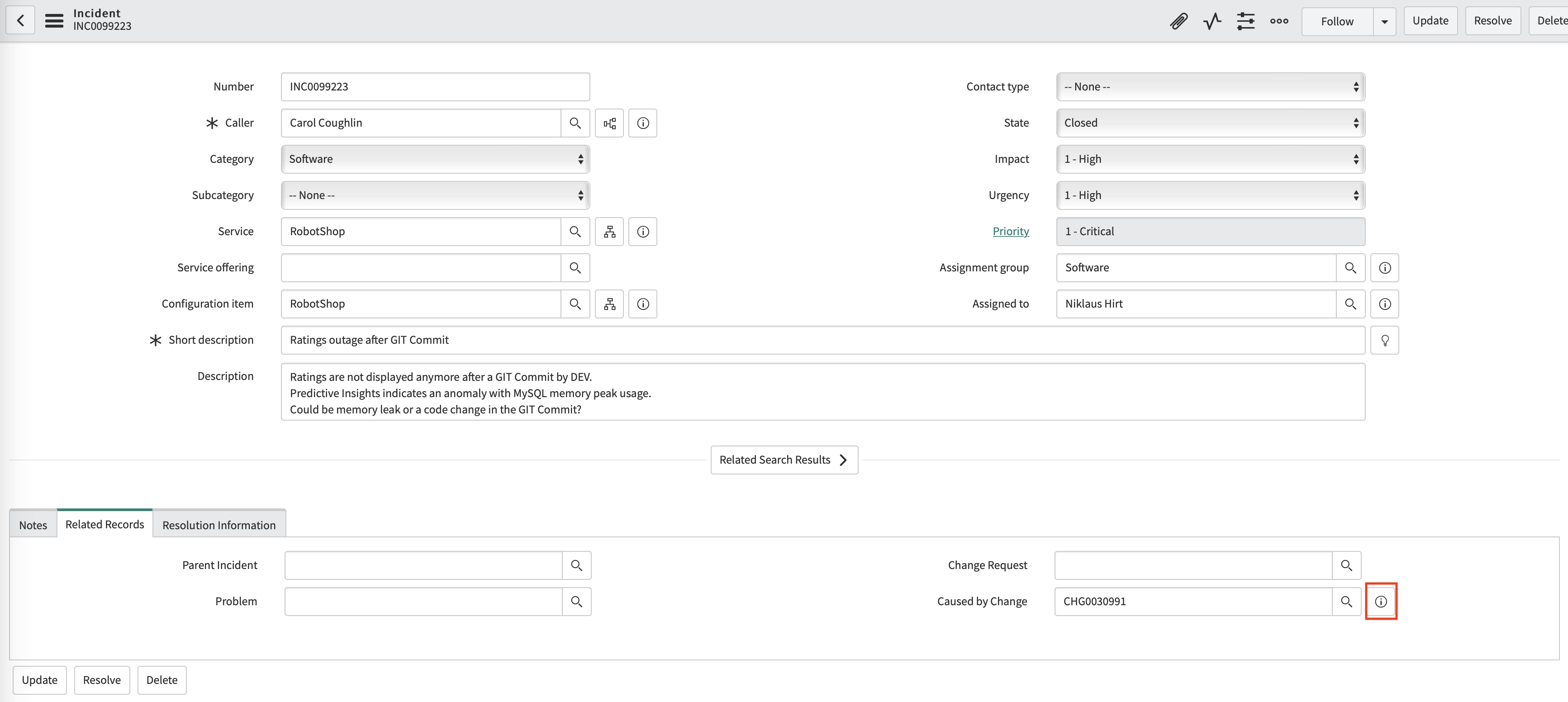The height and width of the screenshot is (702, 1568).
Task: Open Configuration item lookup magnifier
Action: point(575,304)
